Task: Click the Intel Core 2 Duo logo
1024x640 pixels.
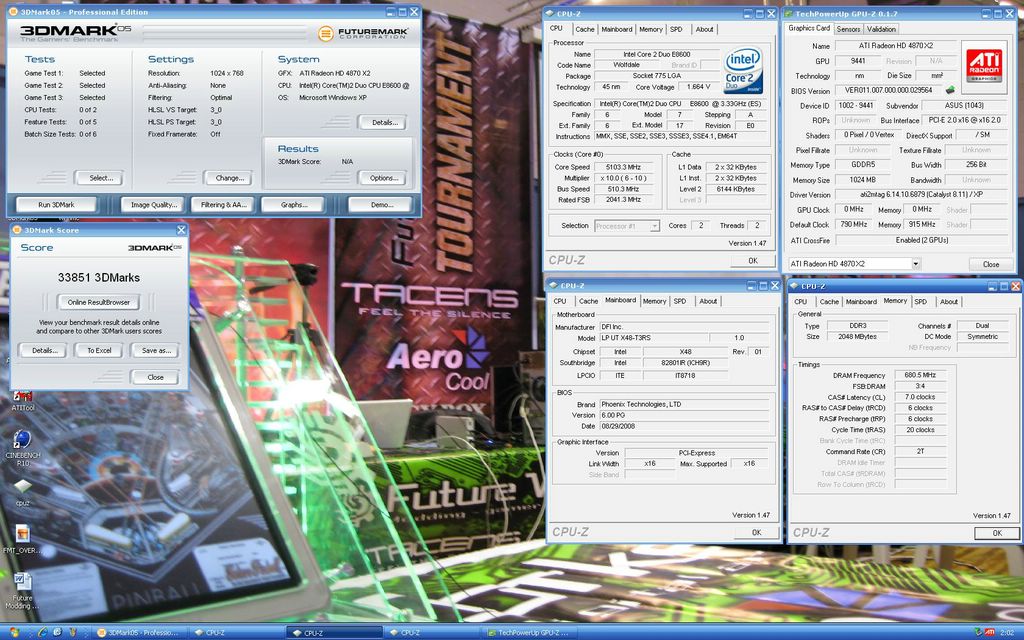Action: click(743, 69)
